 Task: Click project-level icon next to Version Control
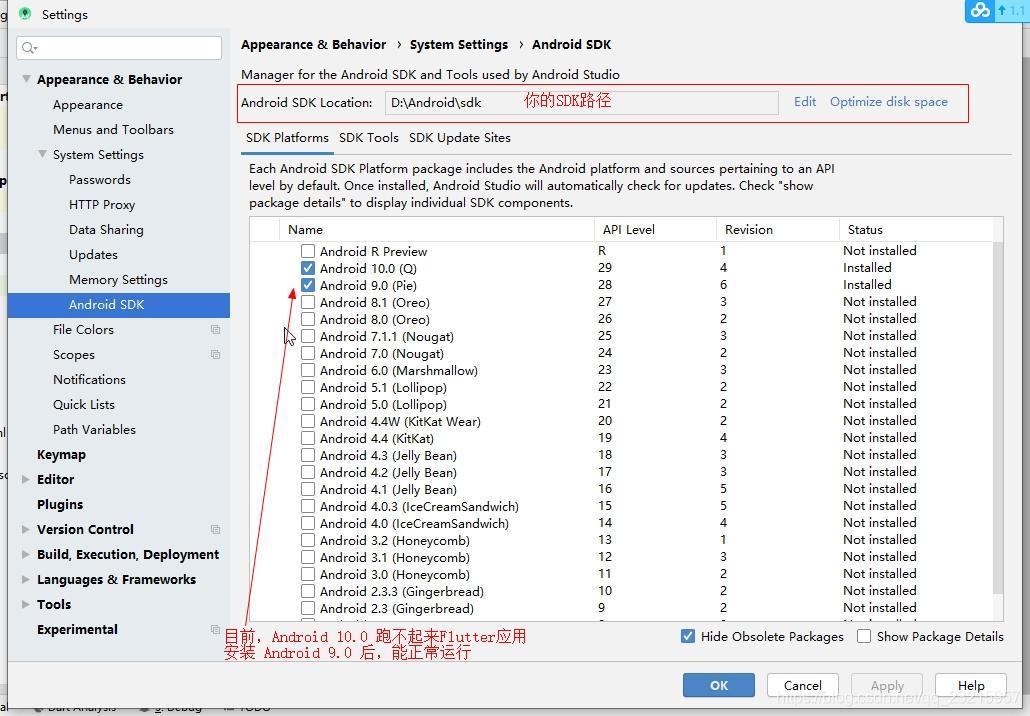pyautogui.click(x=215, y=529)
